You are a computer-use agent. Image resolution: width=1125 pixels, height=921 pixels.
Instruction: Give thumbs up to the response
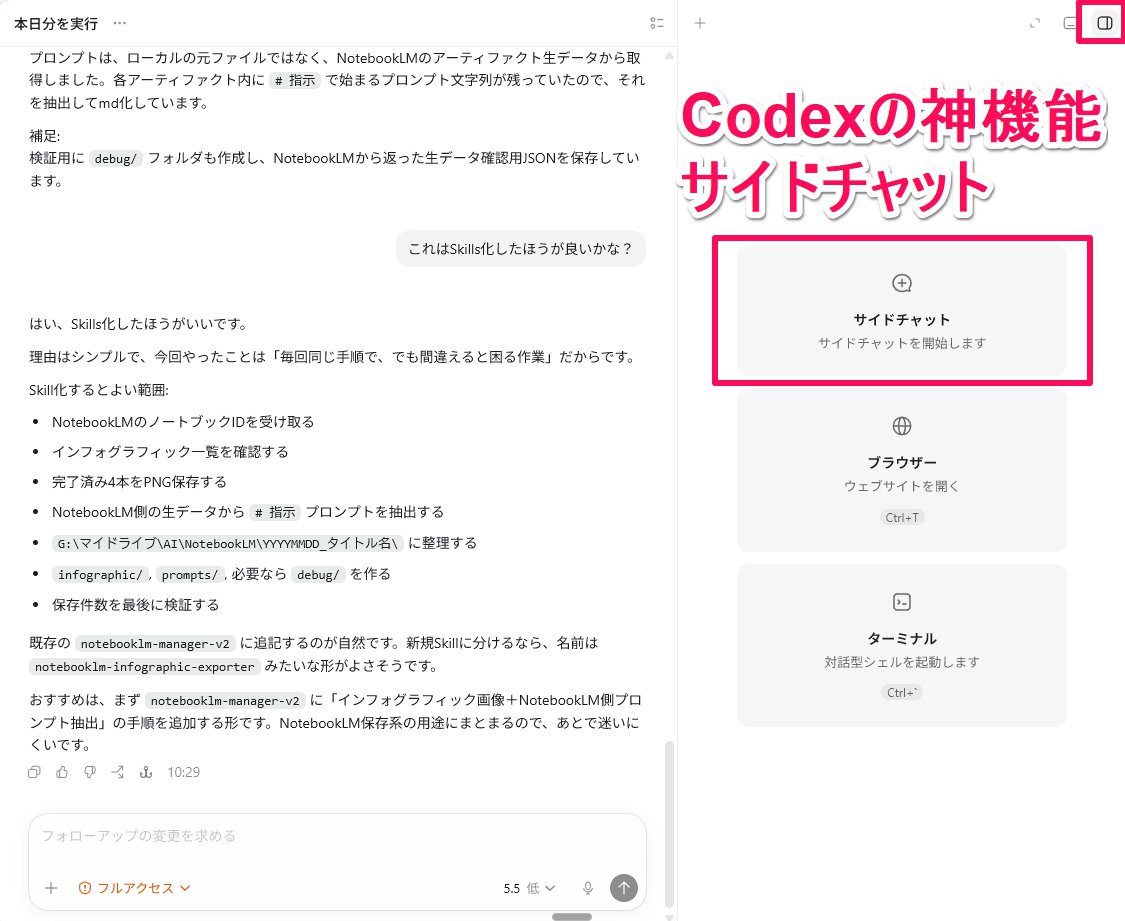tap(62, 773)
